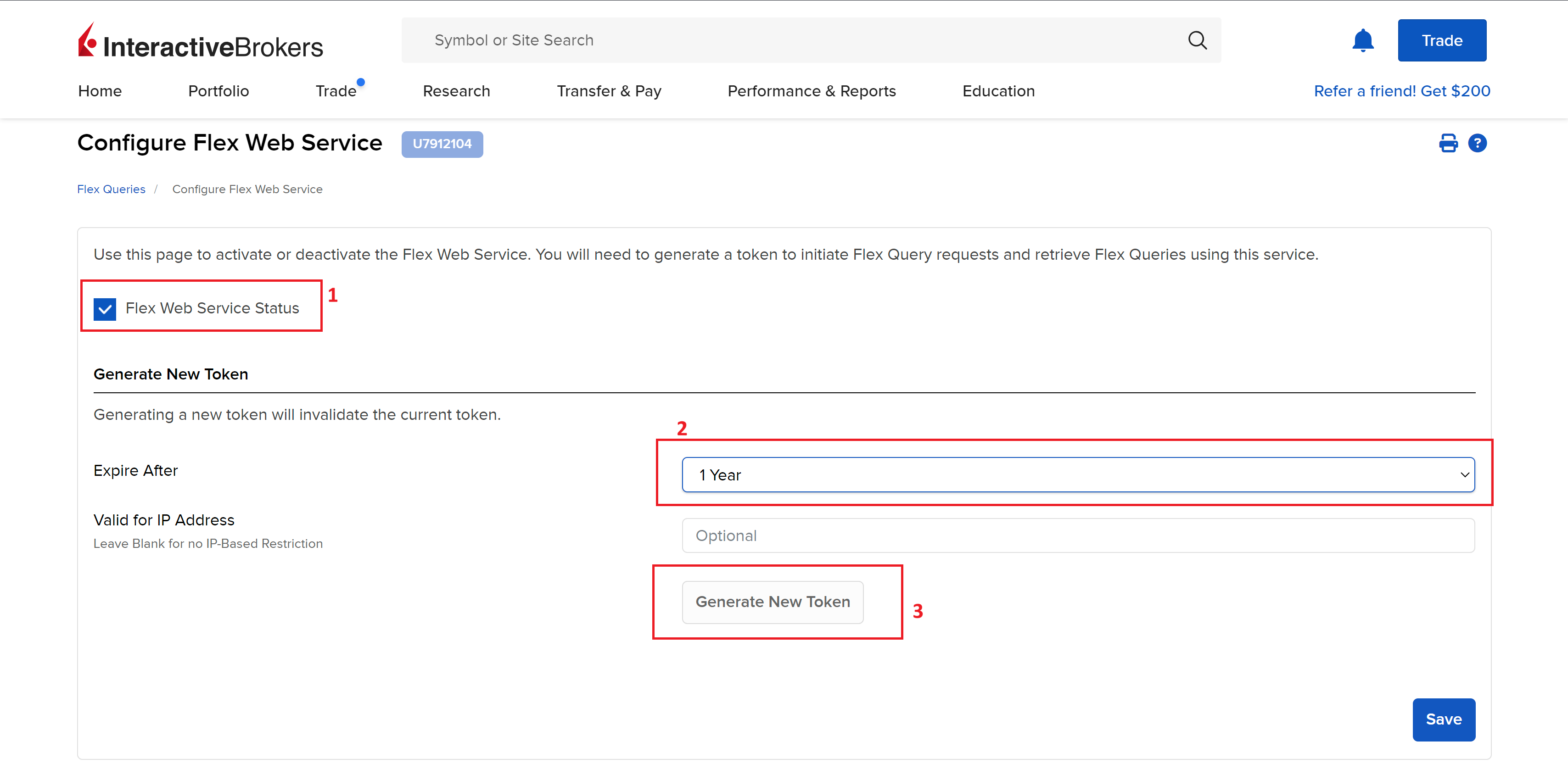Viewport: 1568px width, 775px height.
Task: Focus the Valid for IP Address field
Action: pyautogui.click(x=1077, y=535)
